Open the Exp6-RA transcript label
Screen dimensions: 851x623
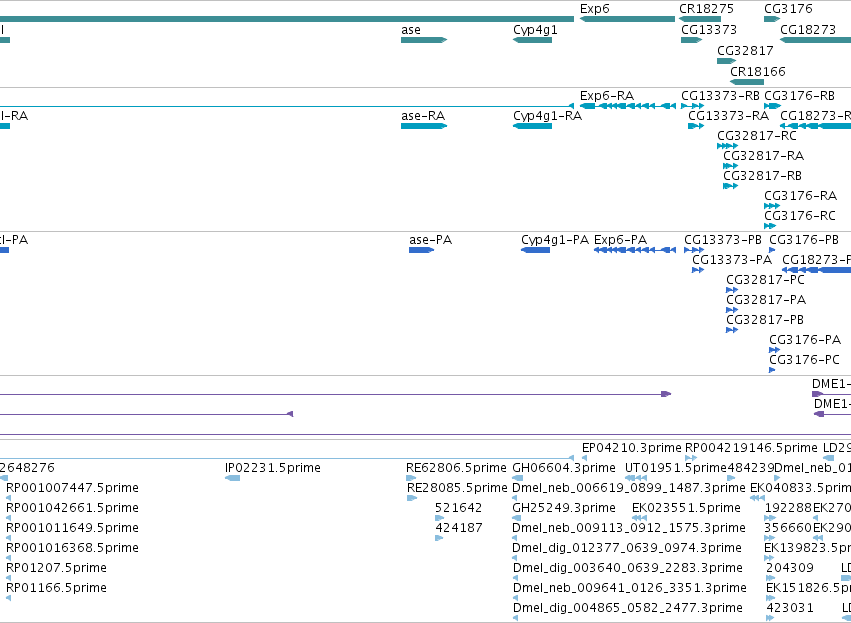coord(607,96)
